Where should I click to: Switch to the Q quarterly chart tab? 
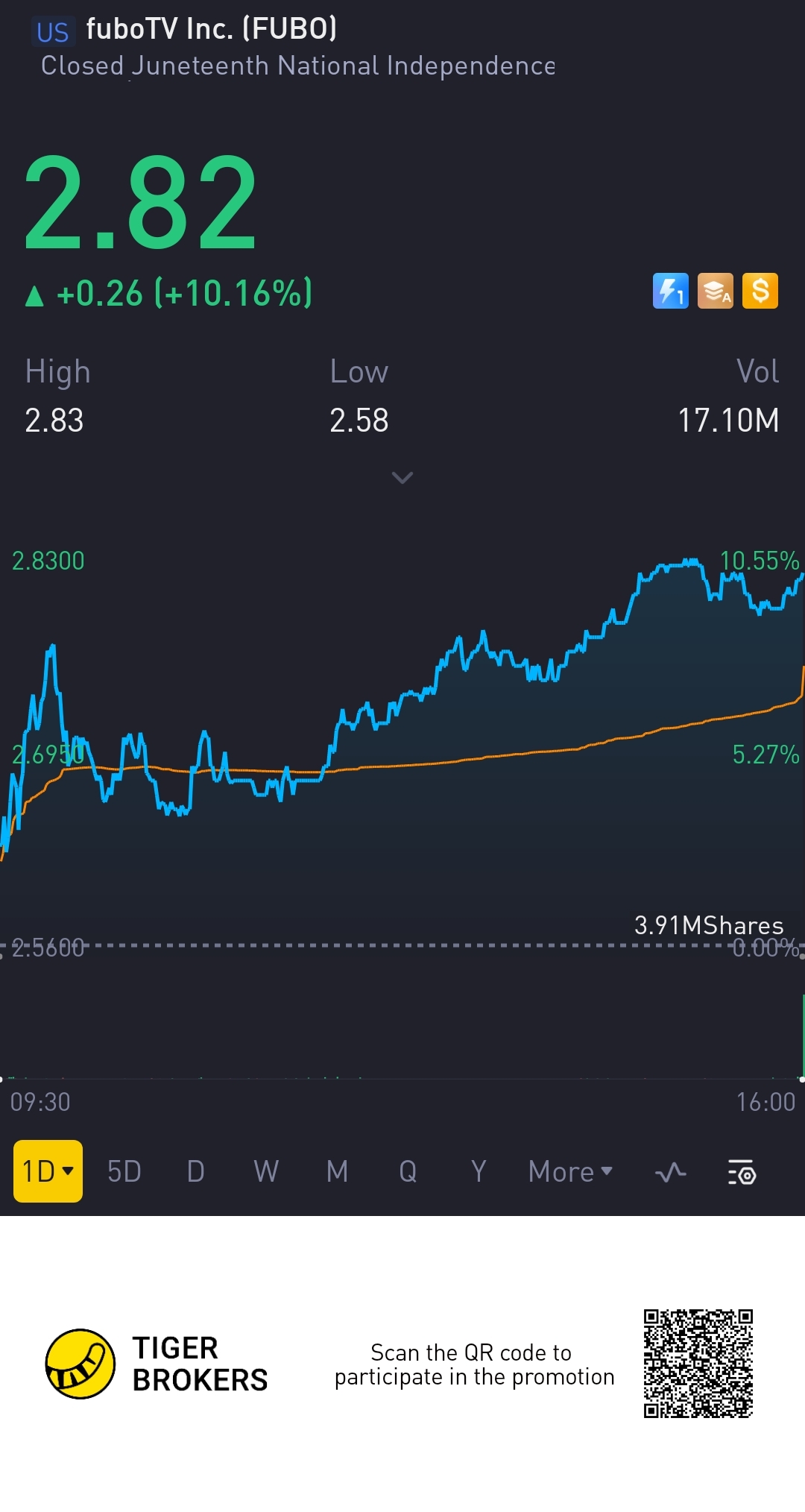408,1171
